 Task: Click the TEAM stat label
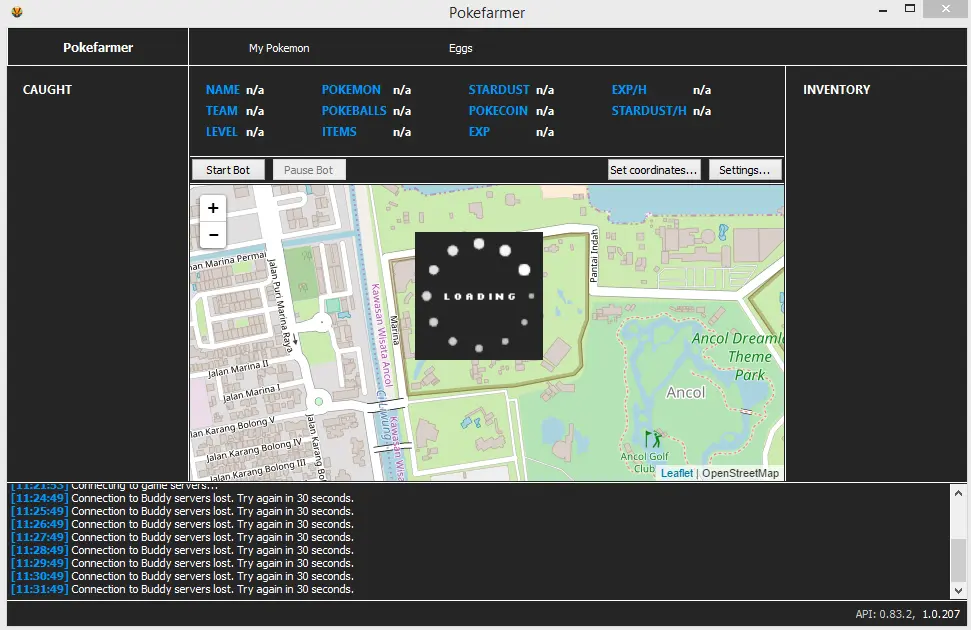click(221, 111)
